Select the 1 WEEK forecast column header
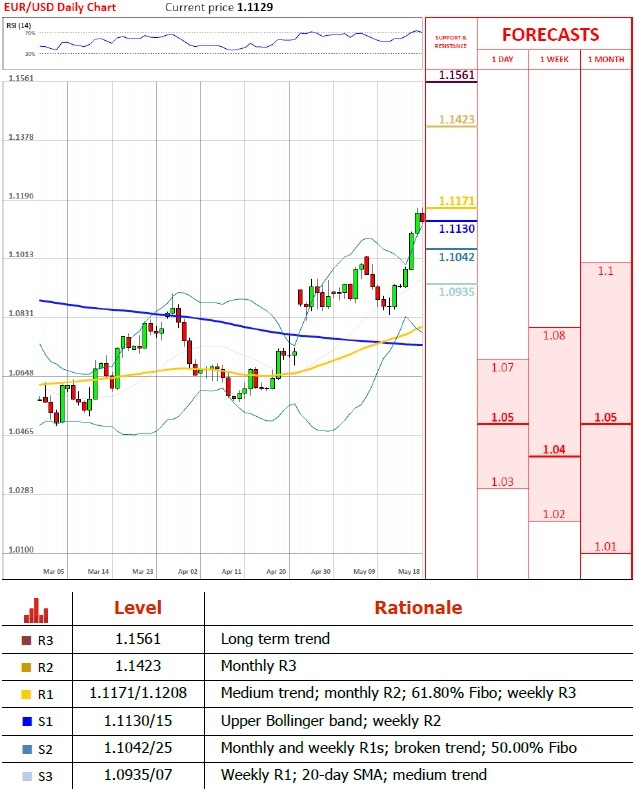 click(x=554, y=59)
